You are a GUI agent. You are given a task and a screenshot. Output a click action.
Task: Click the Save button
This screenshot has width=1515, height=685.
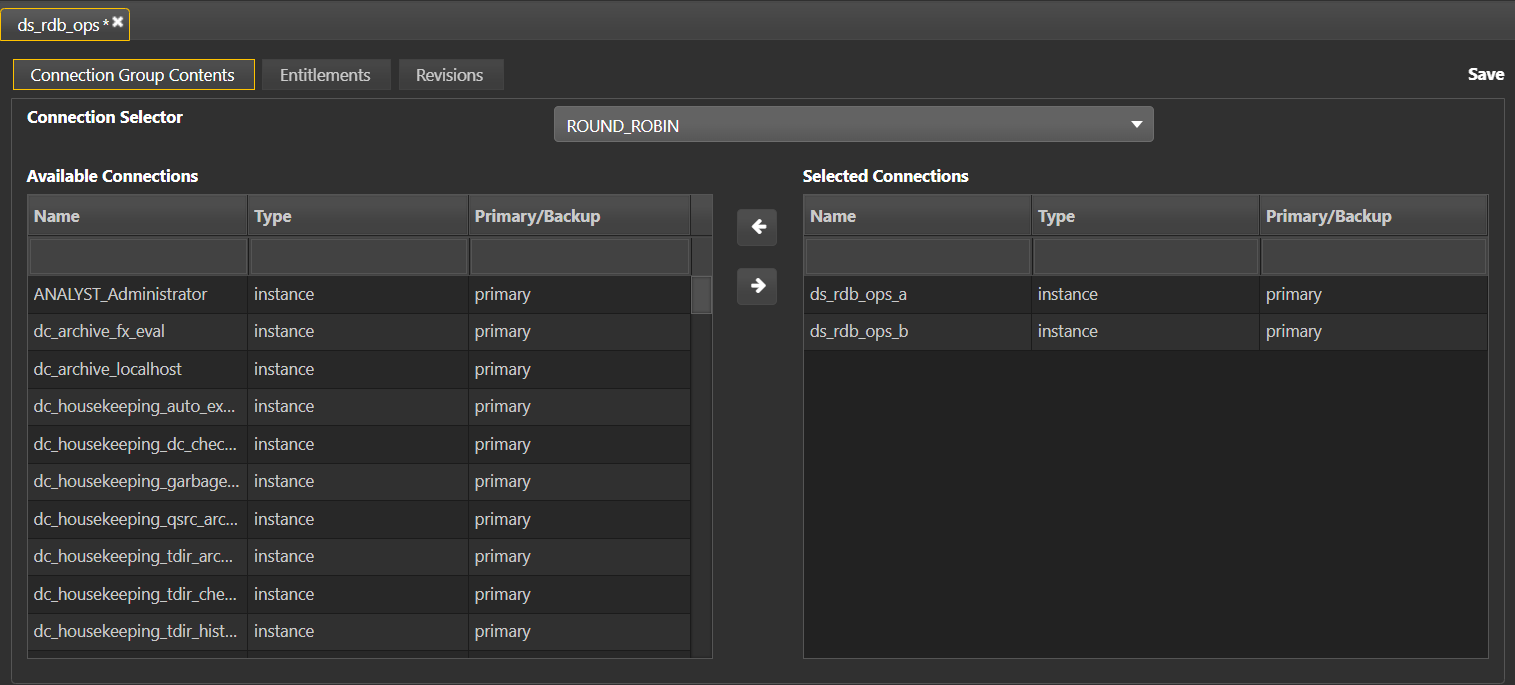point(1485,74)
